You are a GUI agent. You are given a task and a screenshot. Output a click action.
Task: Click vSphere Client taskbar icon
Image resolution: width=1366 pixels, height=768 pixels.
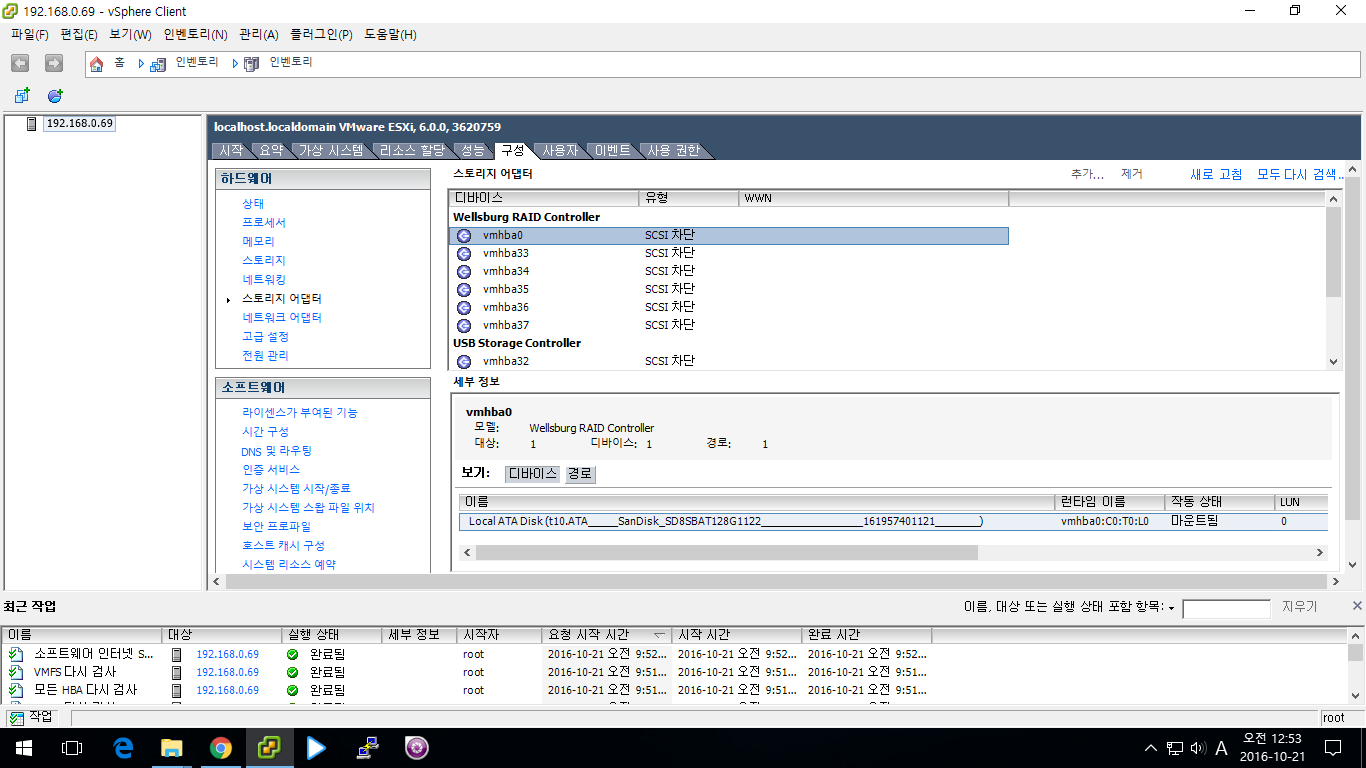[269, 748]
